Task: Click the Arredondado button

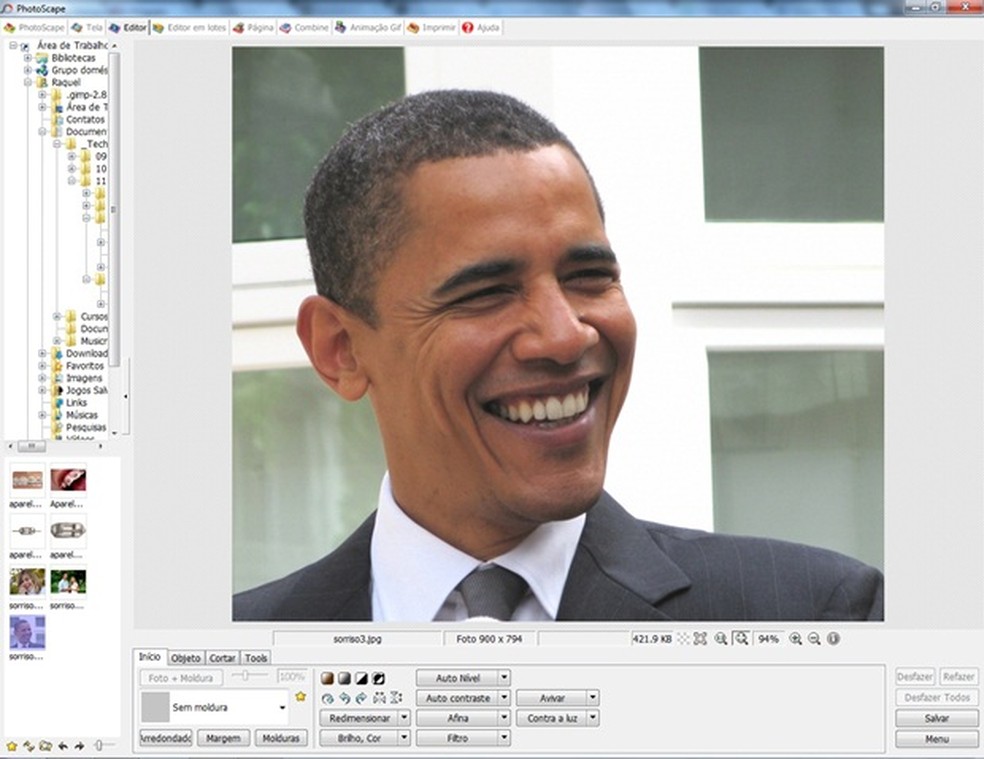Action: [166, 738]
